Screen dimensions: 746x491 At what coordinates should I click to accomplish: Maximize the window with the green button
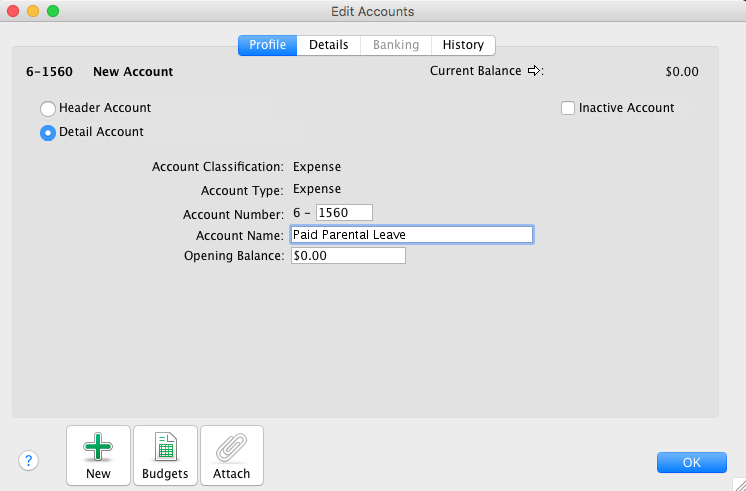pyautogui.click(x=53, y=11)
